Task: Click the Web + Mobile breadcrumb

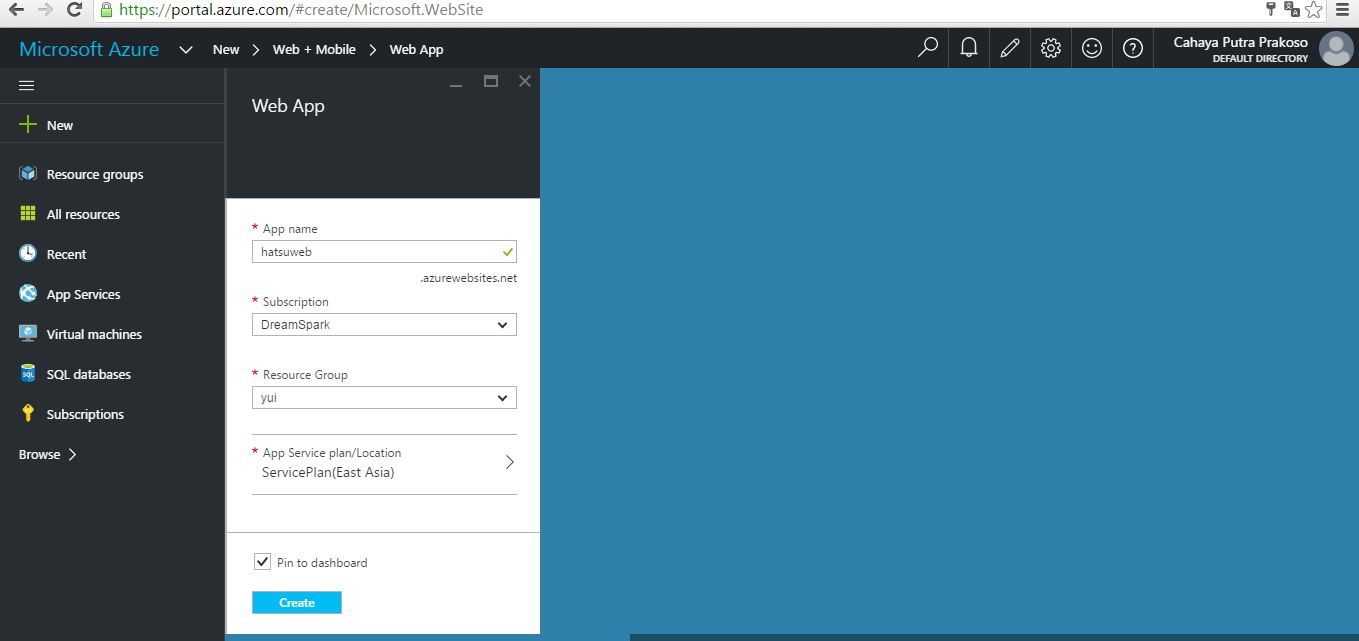Action: point(314,49)
